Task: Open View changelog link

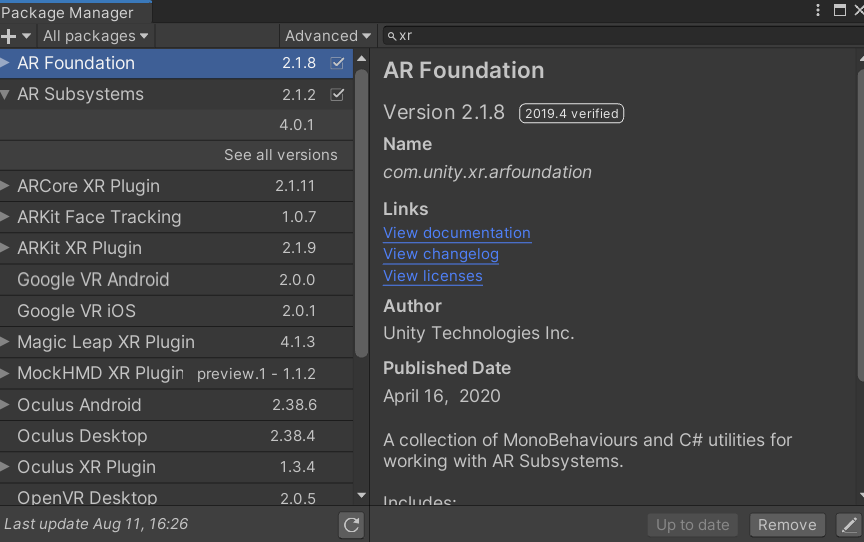Action: point(441,254)
